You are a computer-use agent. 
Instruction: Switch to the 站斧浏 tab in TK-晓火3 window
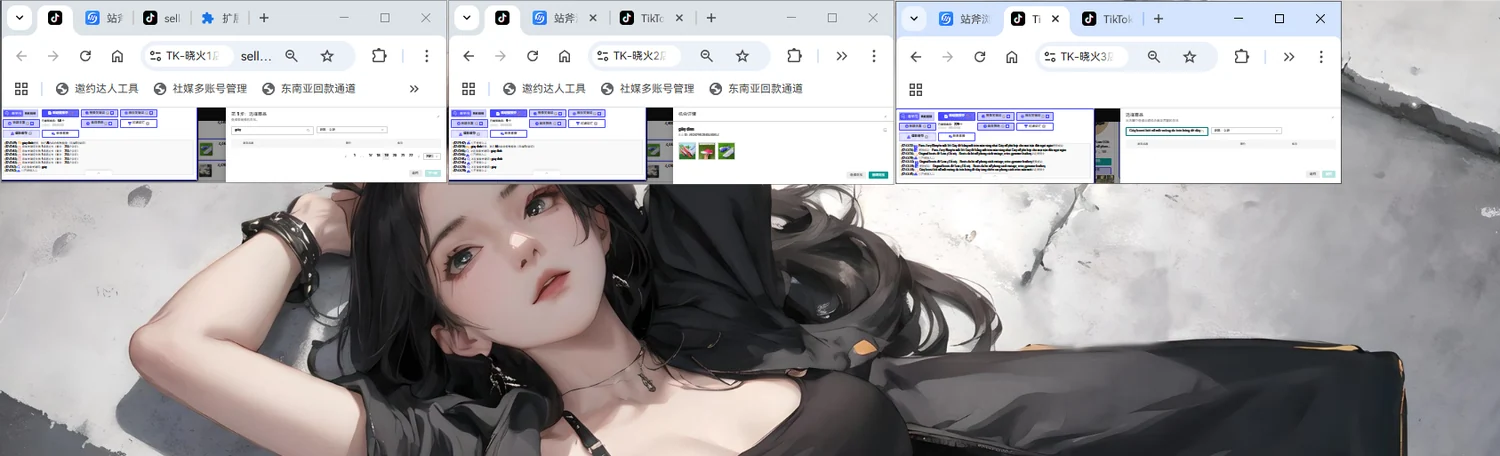(x=964, y=18)
